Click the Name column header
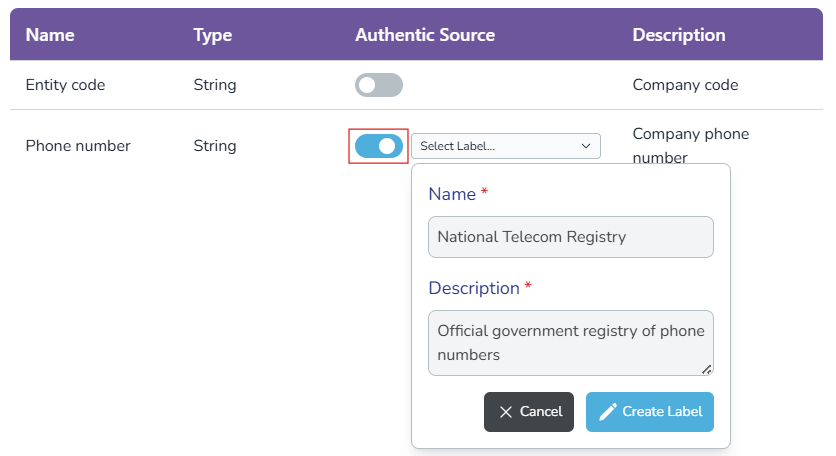The image size is (836, 456). tap(50, 34)
